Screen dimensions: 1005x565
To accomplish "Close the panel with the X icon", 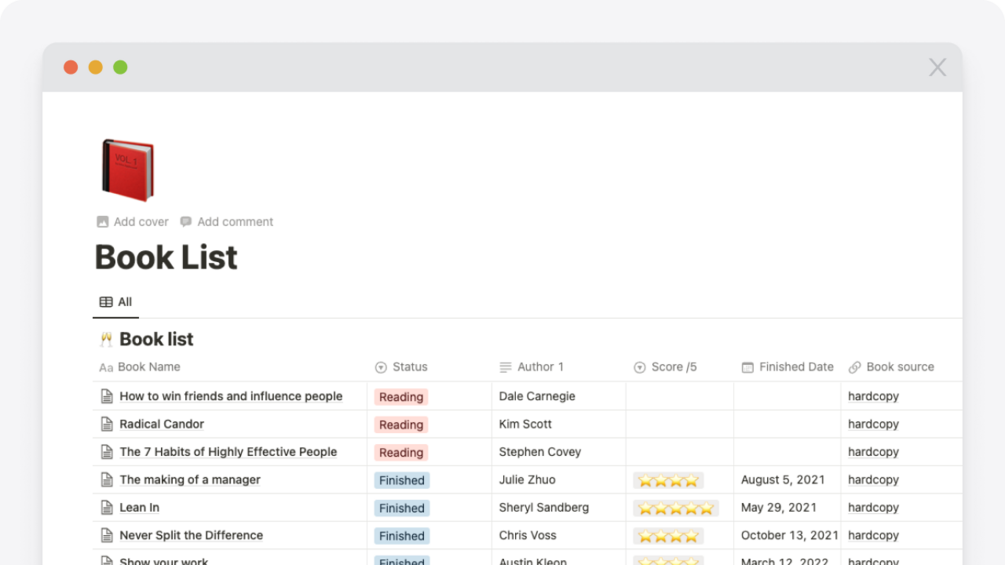I will [937, 67].
